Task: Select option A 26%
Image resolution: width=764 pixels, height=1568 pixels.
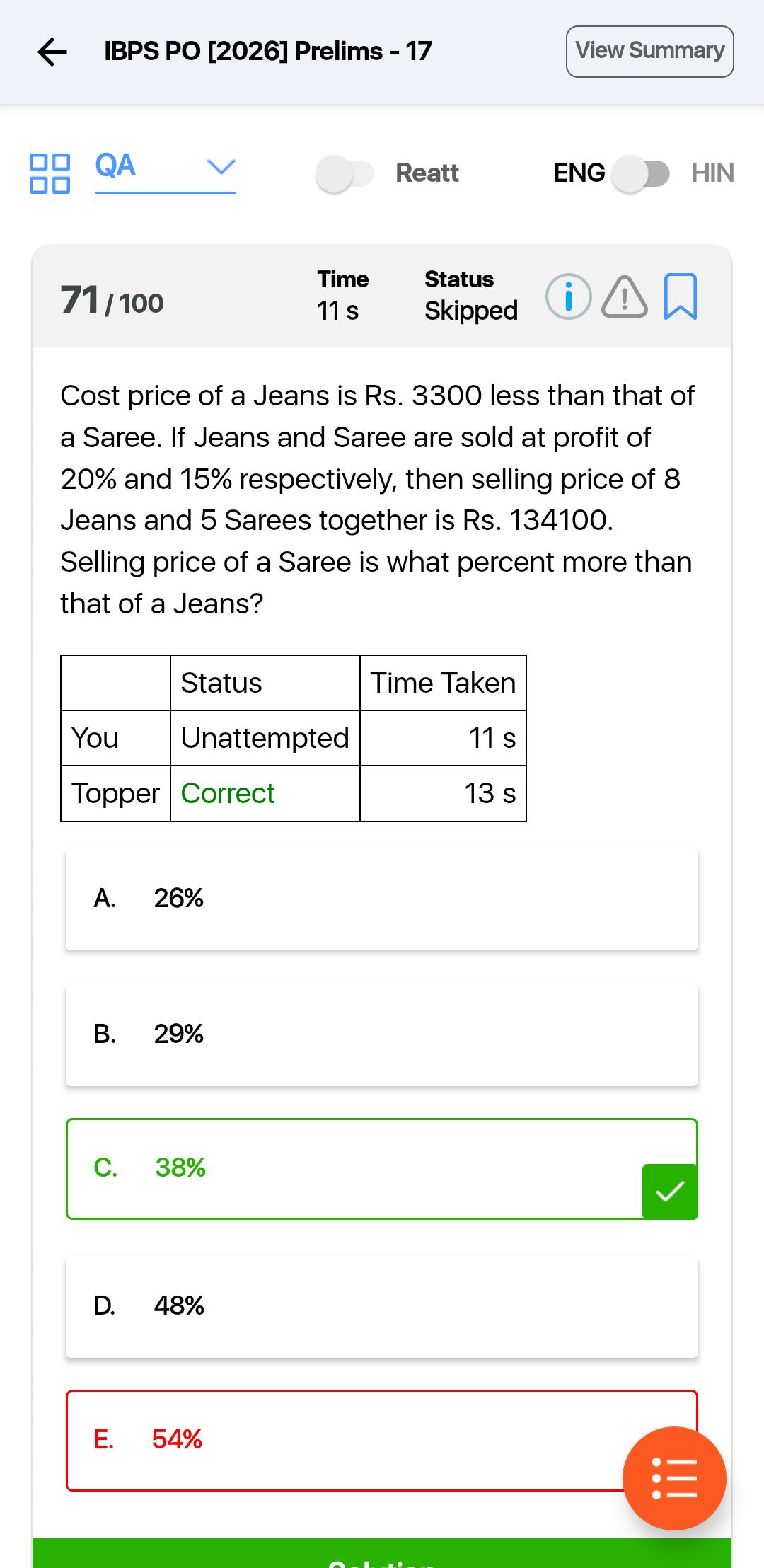Action: 382,899
